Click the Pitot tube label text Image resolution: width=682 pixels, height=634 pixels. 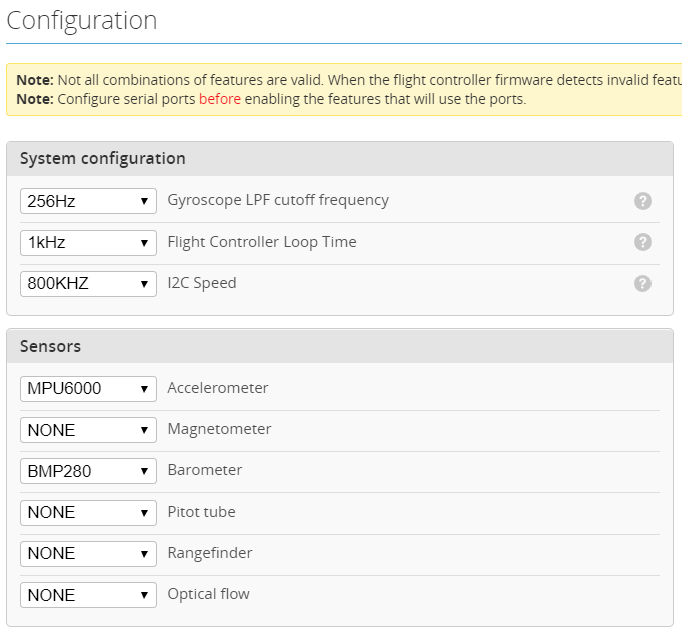click(x=203, y=511)
